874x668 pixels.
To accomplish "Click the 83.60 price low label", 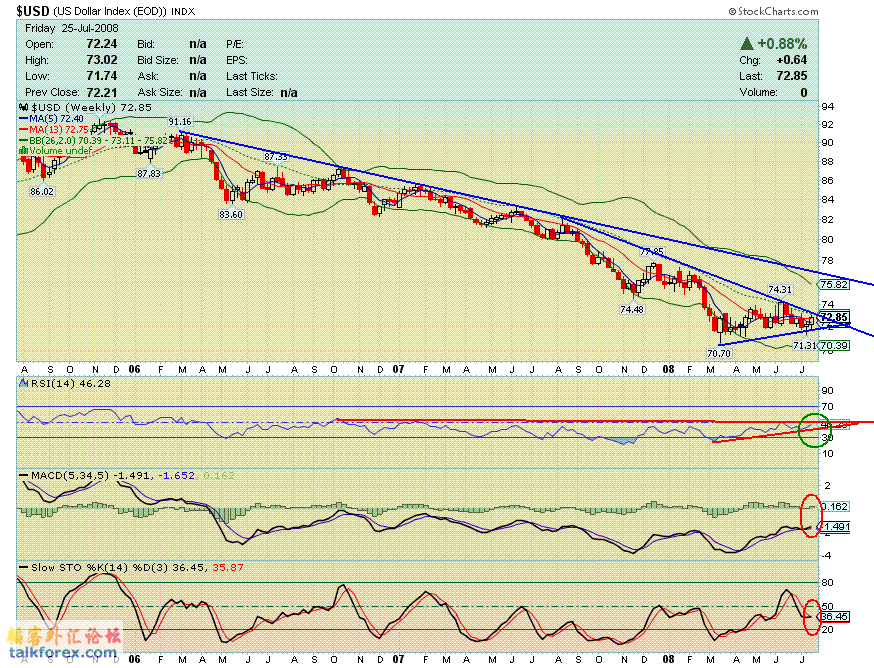I will [232, 214].
